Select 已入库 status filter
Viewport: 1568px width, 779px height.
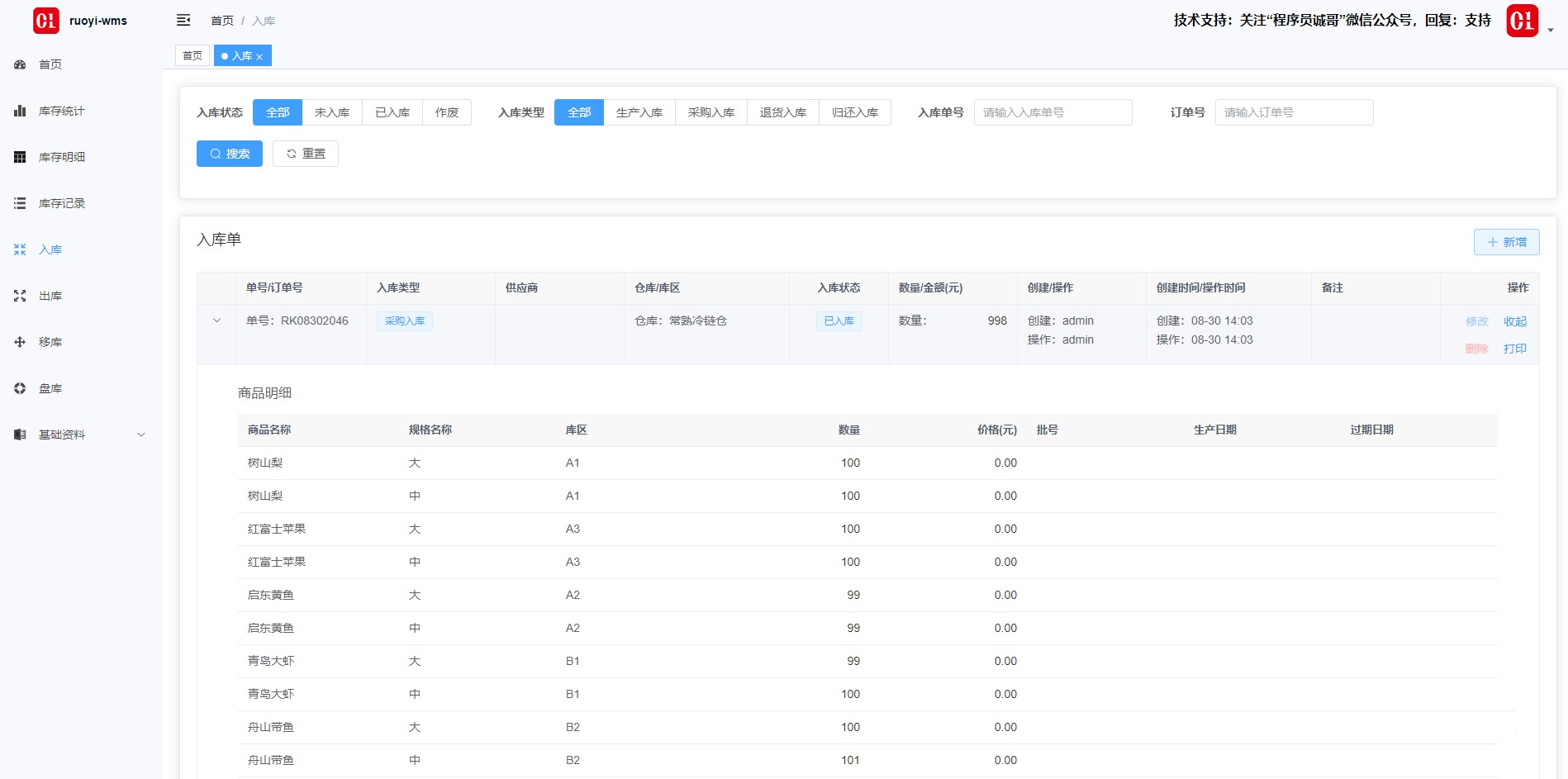(x=392, y=112)
